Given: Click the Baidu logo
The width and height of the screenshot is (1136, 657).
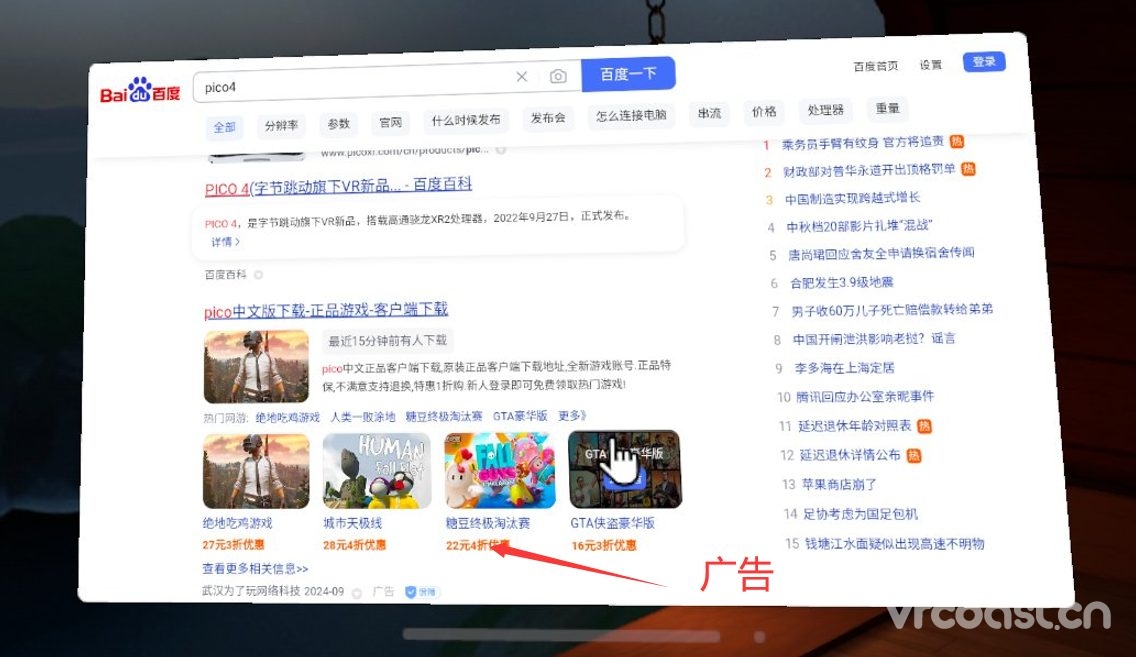Looking at the screenshot, I should [140, 91].
